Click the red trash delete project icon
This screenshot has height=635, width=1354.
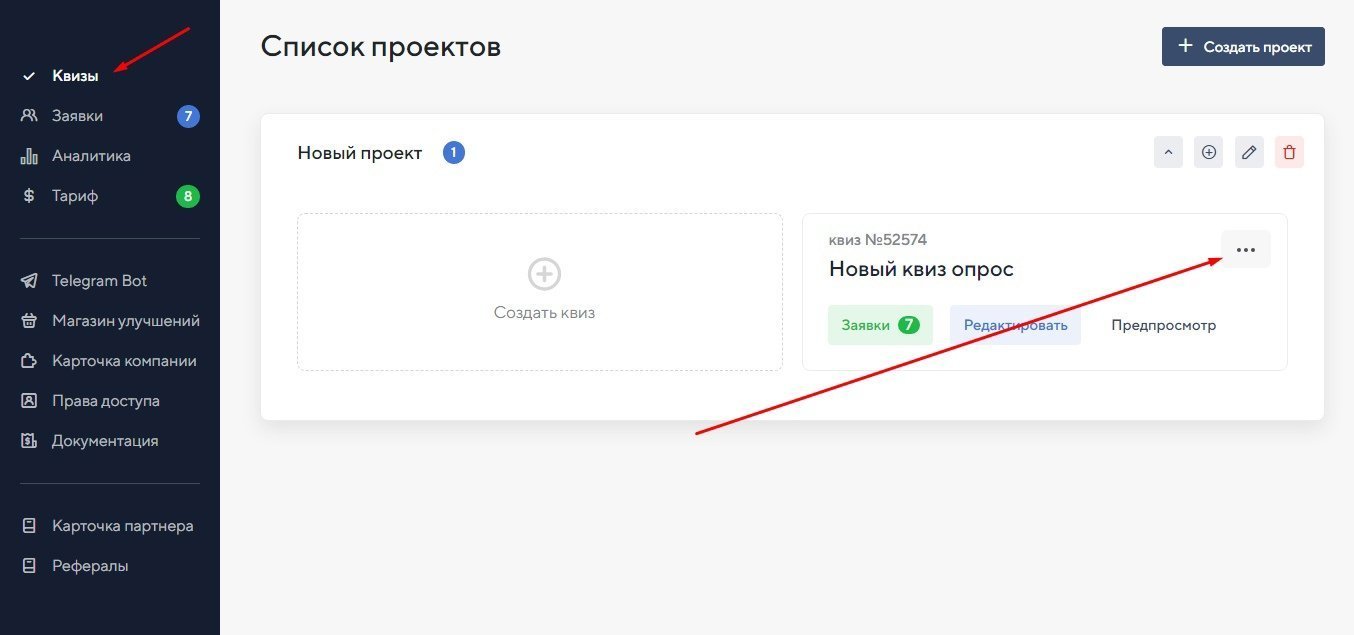click(1289, 153)
